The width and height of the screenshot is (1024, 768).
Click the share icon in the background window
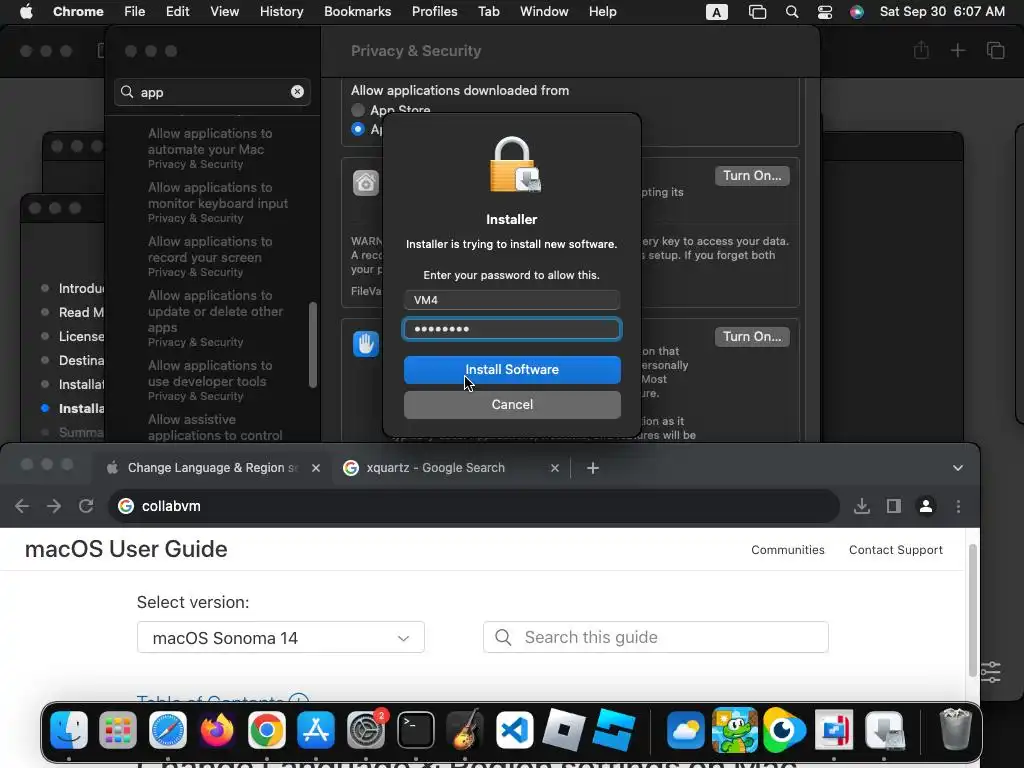(x=921, y=50)
